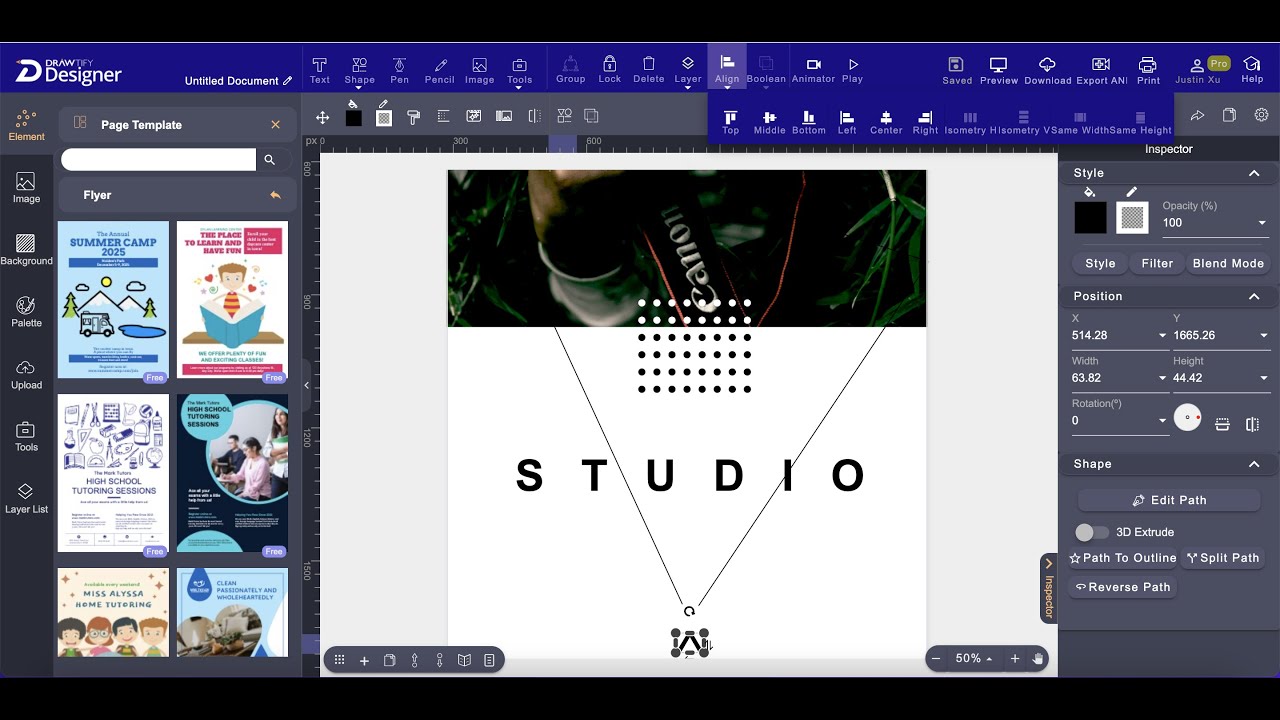Click the stroke color swatch in toolbar
This screenshot has height=720, width=1280.
coord(383,119)
